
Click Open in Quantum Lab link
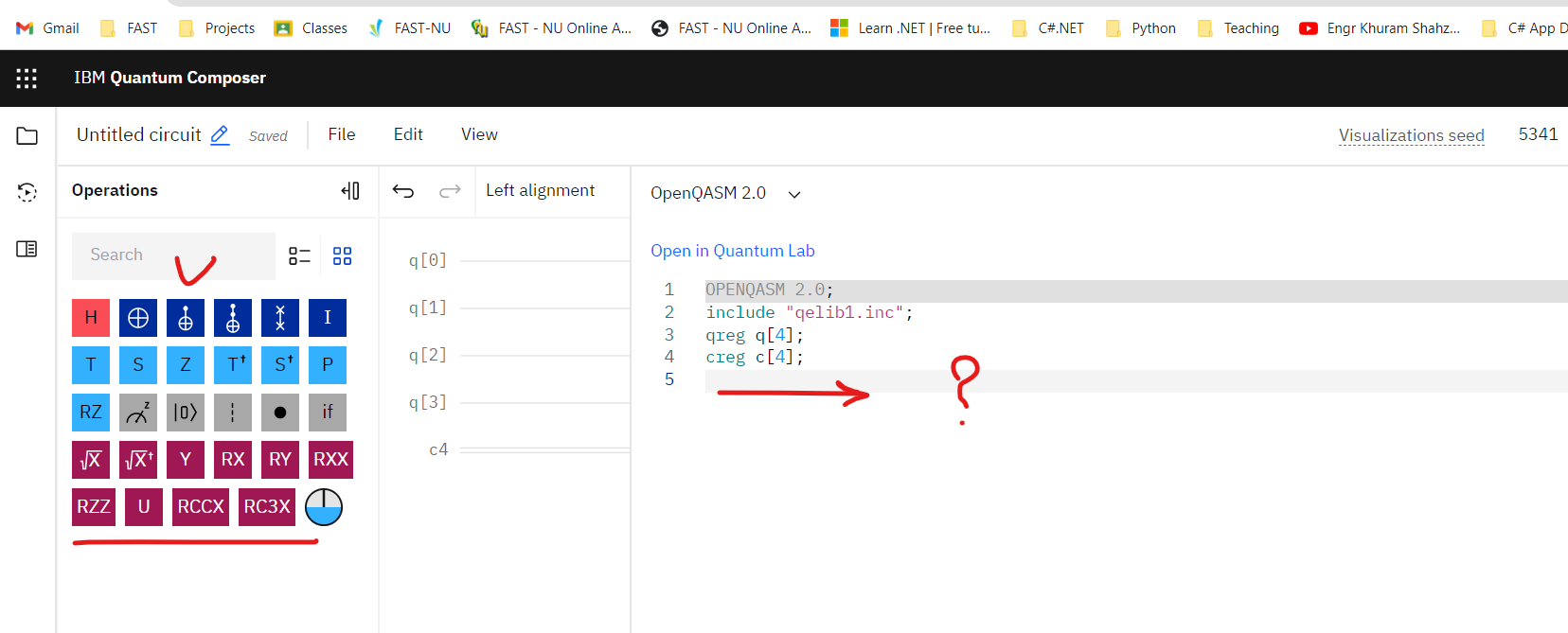[733, 251]
